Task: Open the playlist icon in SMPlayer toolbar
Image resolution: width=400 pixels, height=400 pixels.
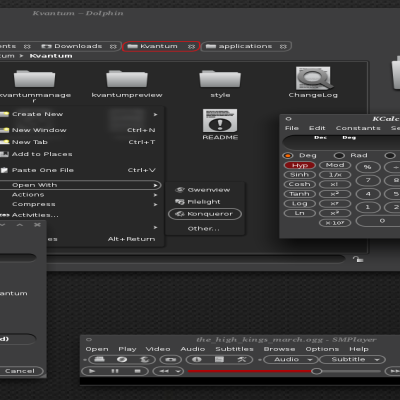Action: (x=219, y=360)
